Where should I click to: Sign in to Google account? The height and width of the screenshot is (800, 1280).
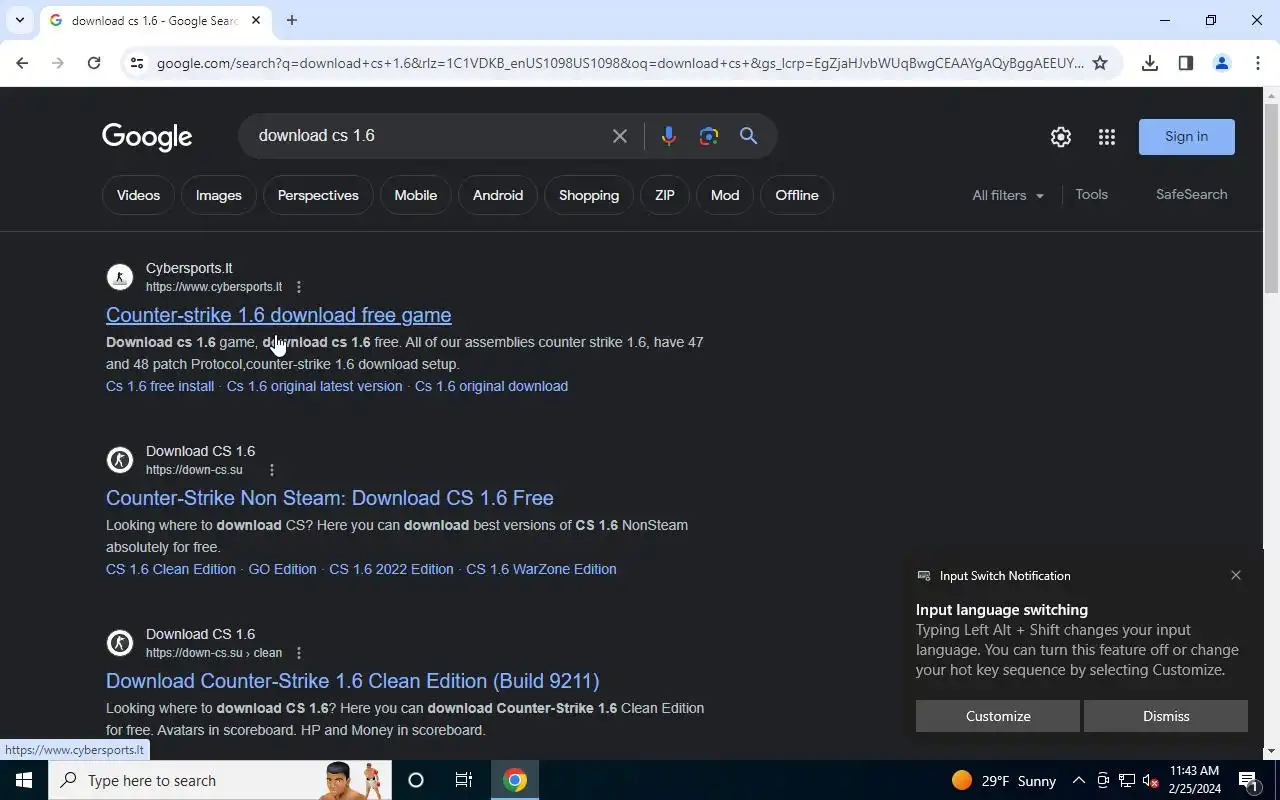(x=1187, y=137)
